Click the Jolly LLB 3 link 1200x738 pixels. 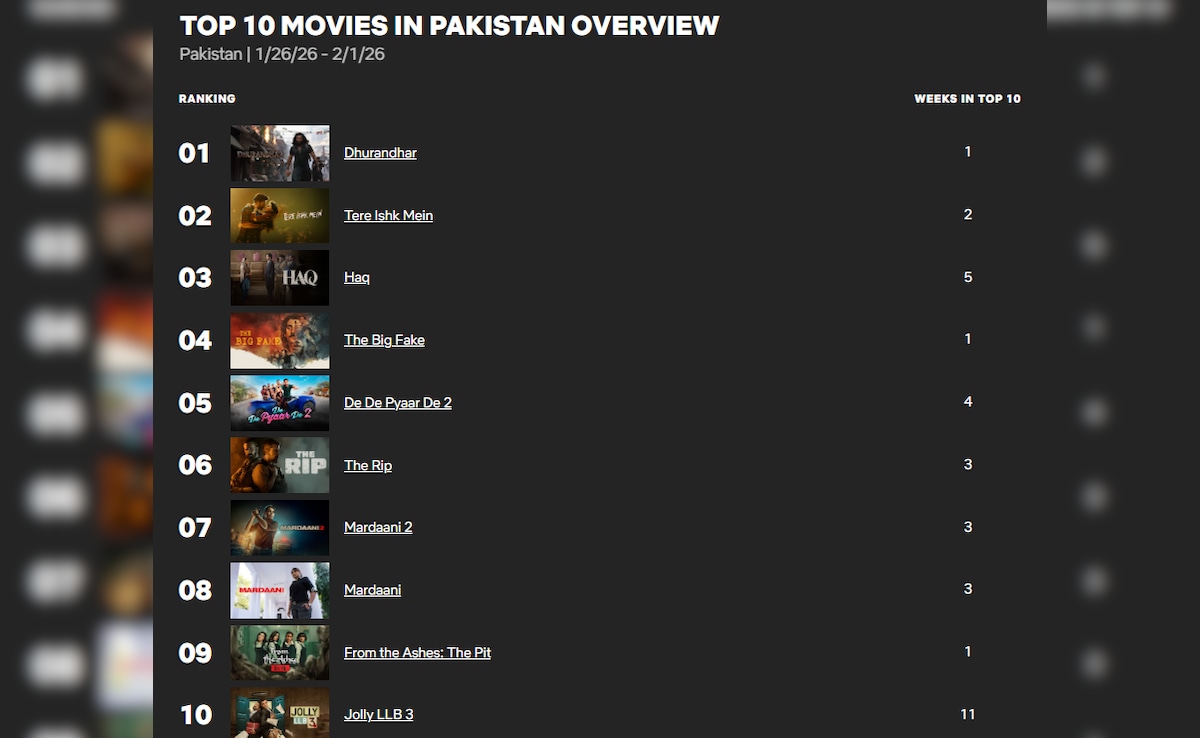coord(378,714)
